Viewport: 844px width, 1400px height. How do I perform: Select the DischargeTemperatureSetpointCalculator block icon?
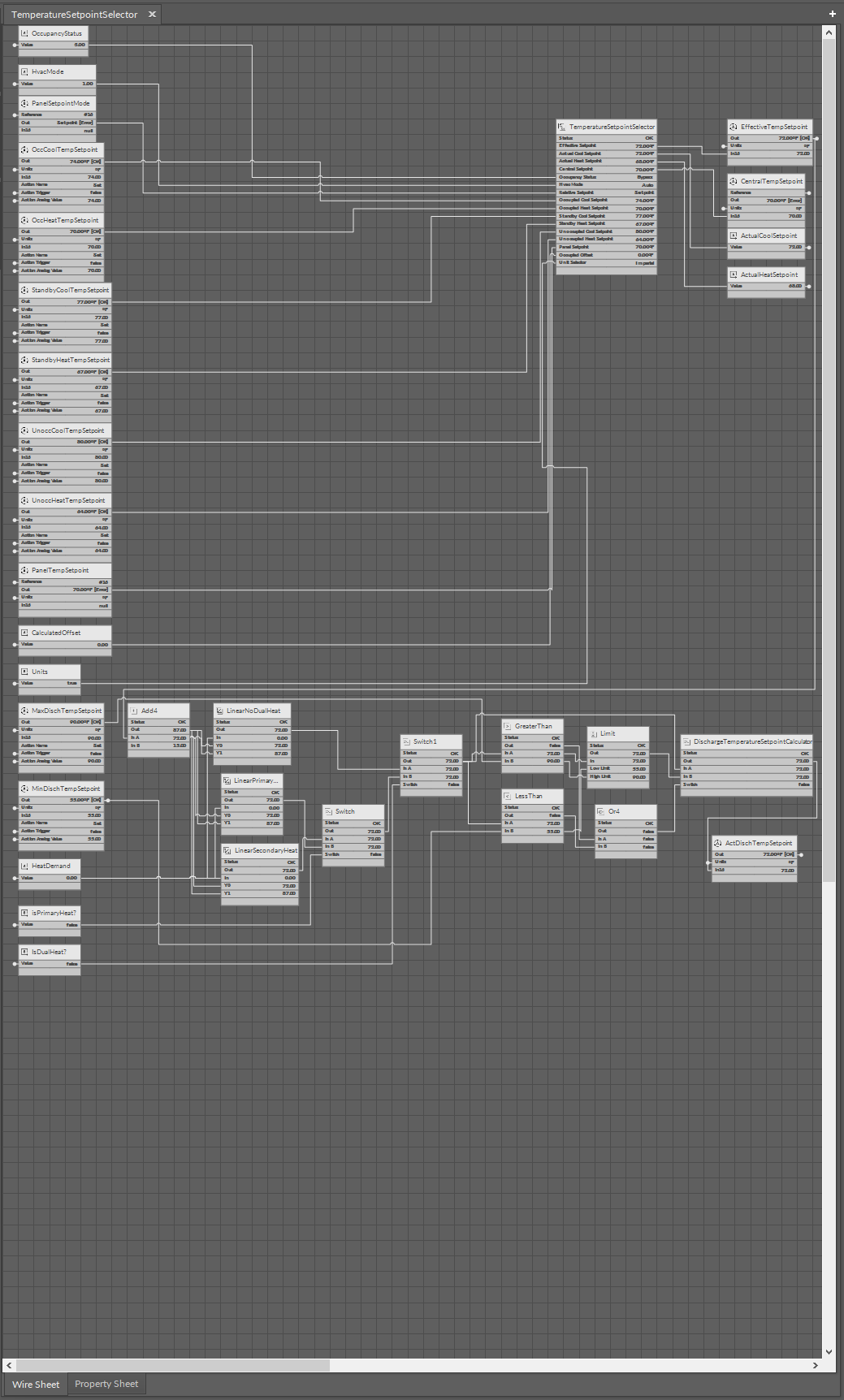pos(686,742)
